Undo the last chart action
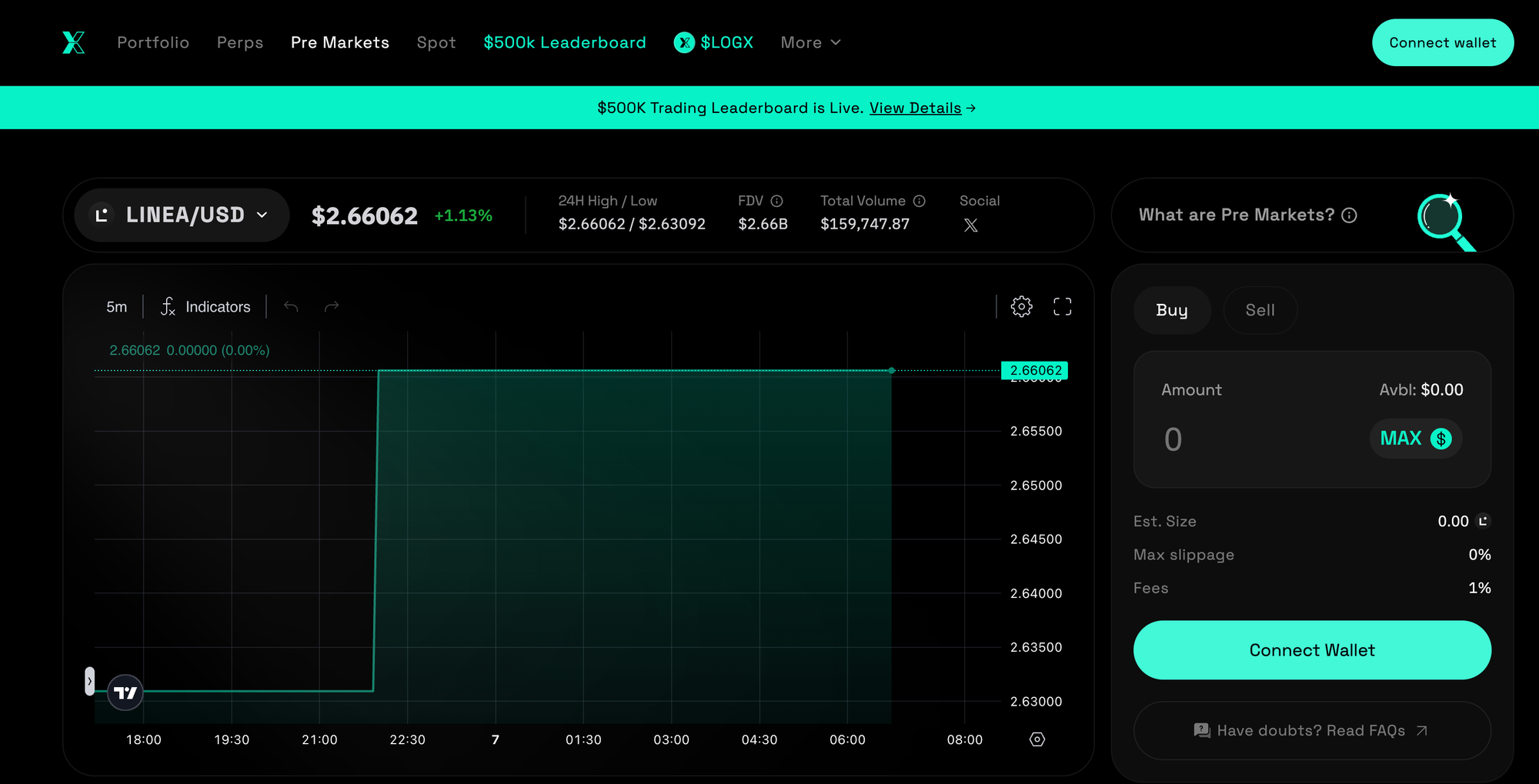1539x784 pixels. click(291, 307)
